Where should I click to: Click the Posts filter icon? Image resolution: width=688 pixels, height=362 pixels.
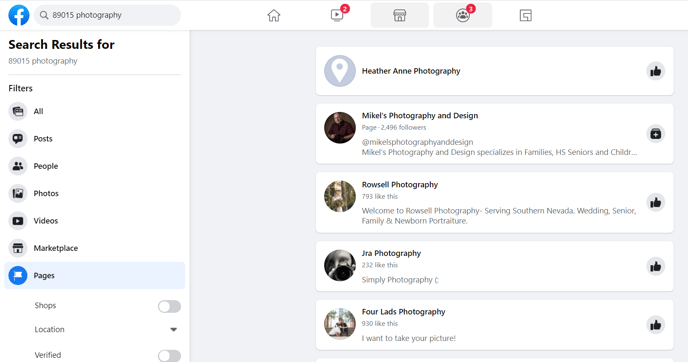coord(18,139)
